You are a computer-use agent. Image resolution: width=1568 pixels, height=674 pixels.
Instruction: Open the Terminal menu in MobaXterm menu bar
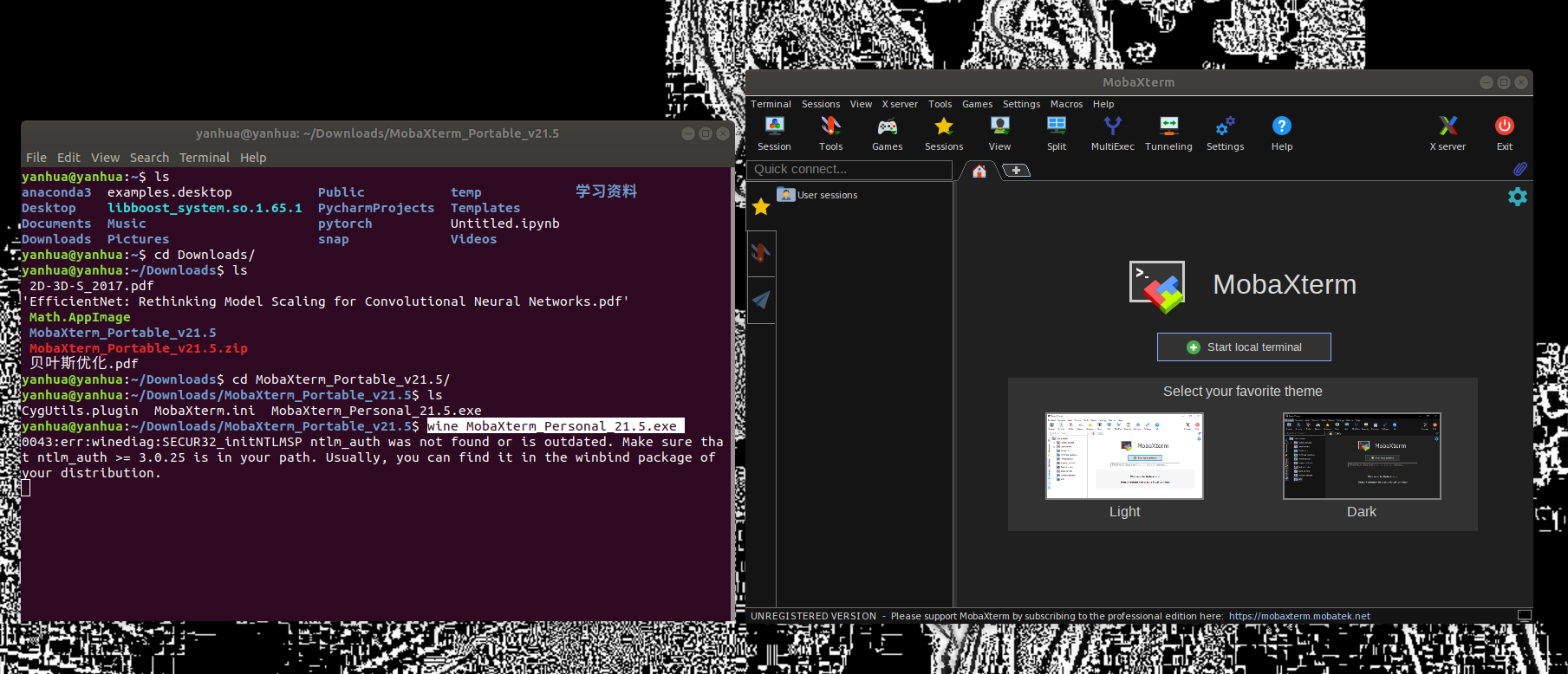(x=771, y=104)
